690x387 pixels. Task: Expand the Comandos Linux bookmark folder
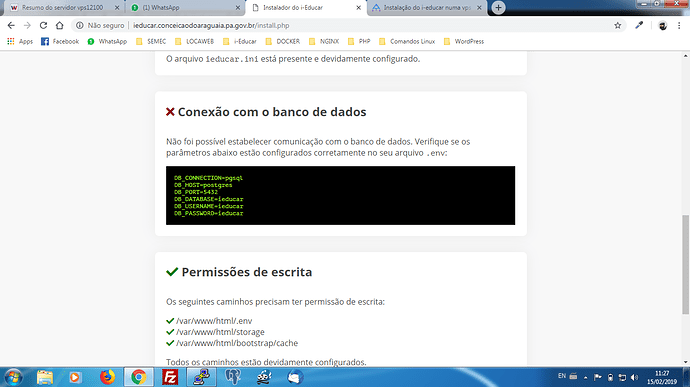[407, 41]
